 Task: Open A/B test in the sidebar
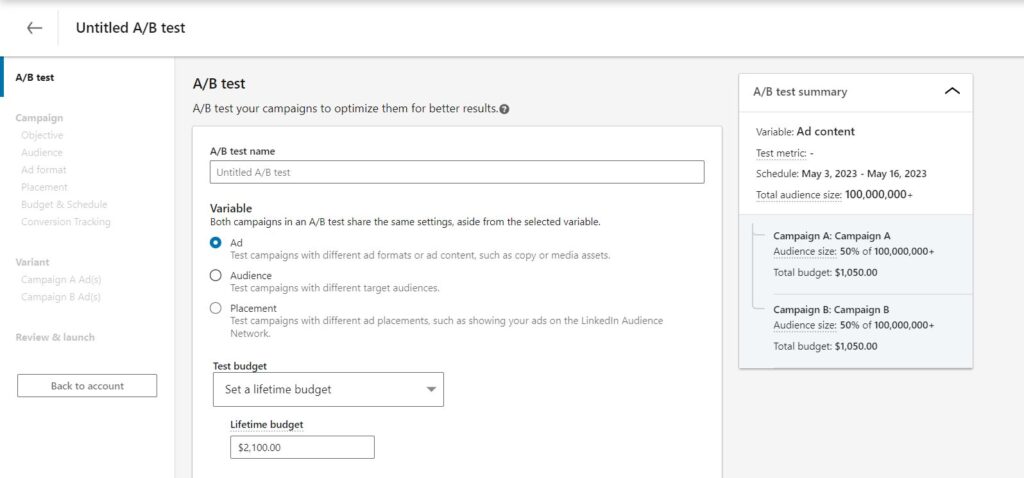pos(35,77)
